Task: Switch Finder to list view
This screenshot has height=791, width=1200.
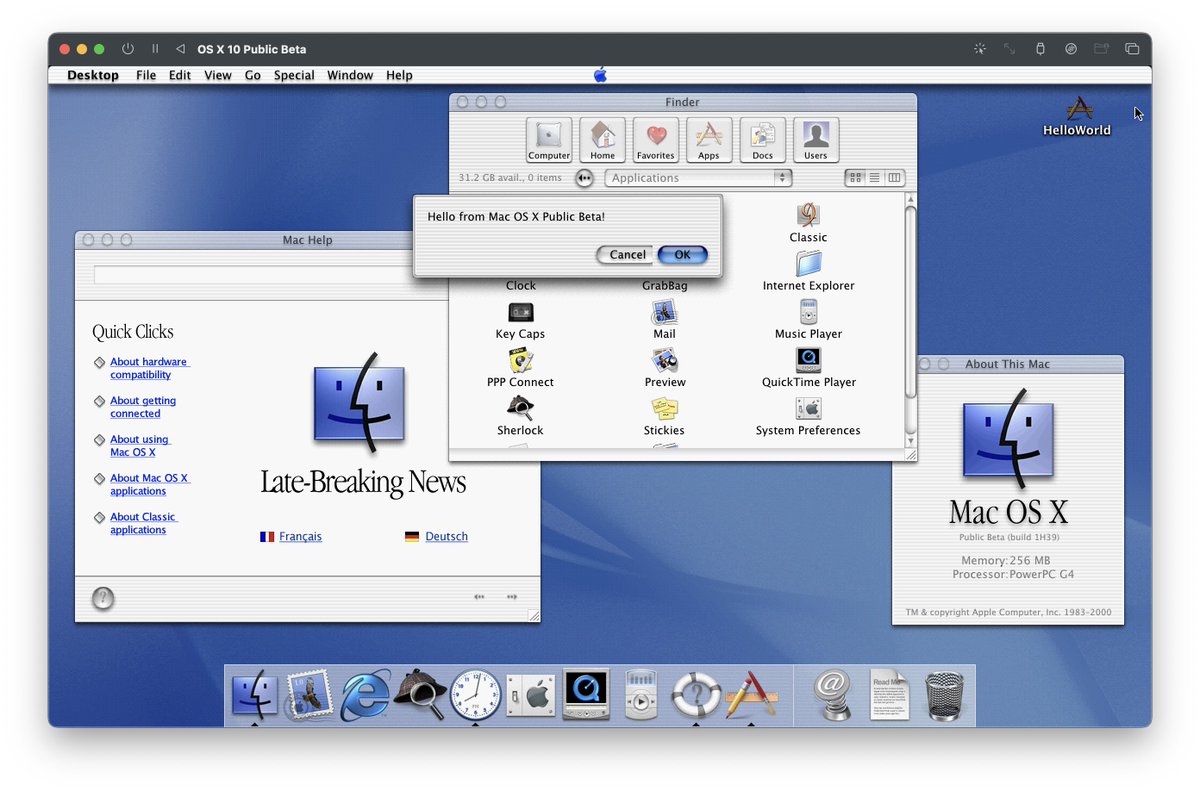Action: pyautogui.click(x=875, y=178)
